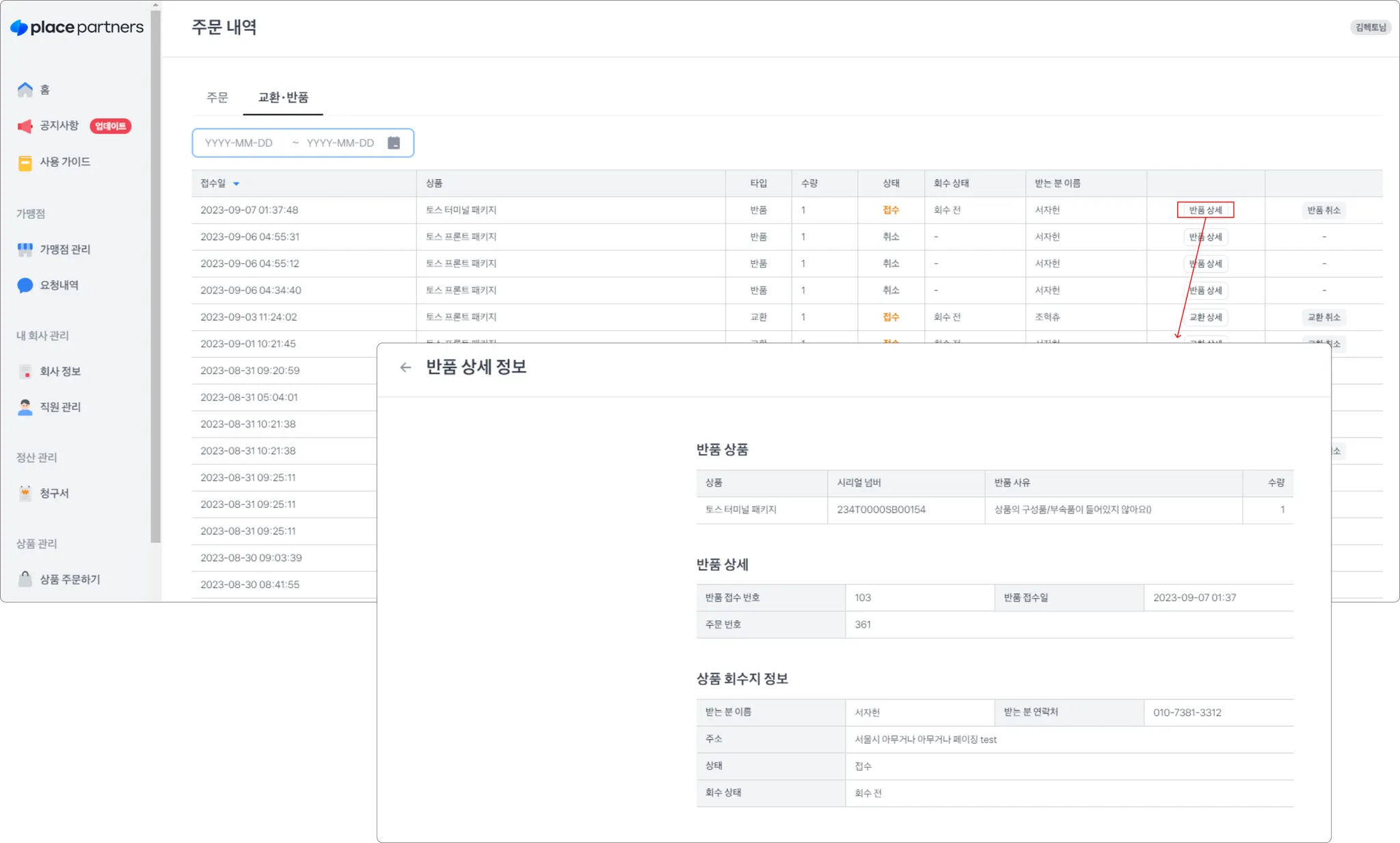Open calendar picker in date range field
The height and width of the screenshot is (843, 1400).
tap(394, 143)
